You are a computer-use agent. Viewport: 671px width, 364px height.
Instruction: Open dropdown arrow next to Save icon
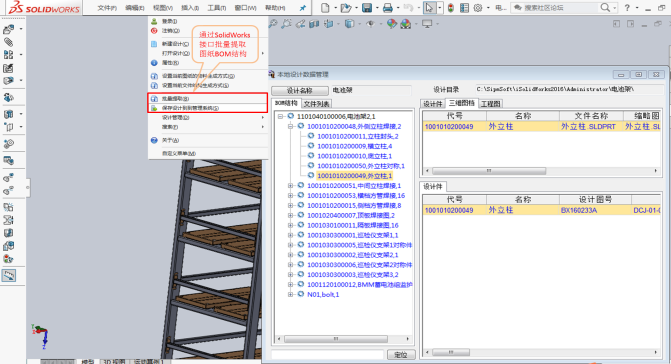coord(377,8)
